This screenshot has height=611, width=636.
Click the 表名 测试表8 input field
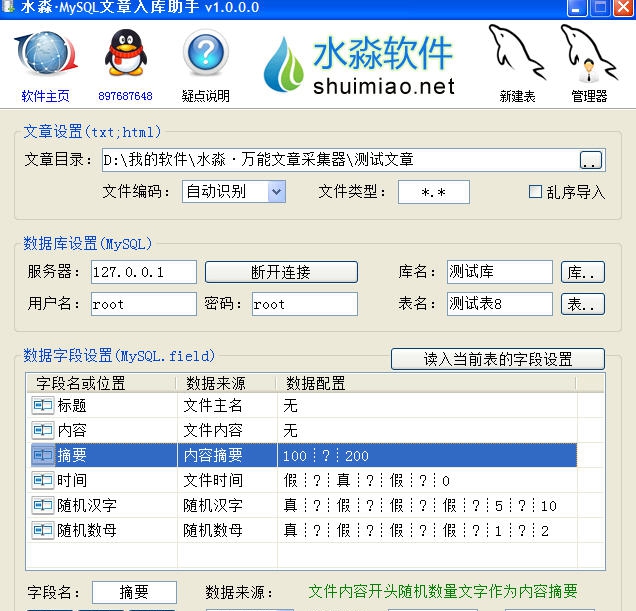pos(500,304)
